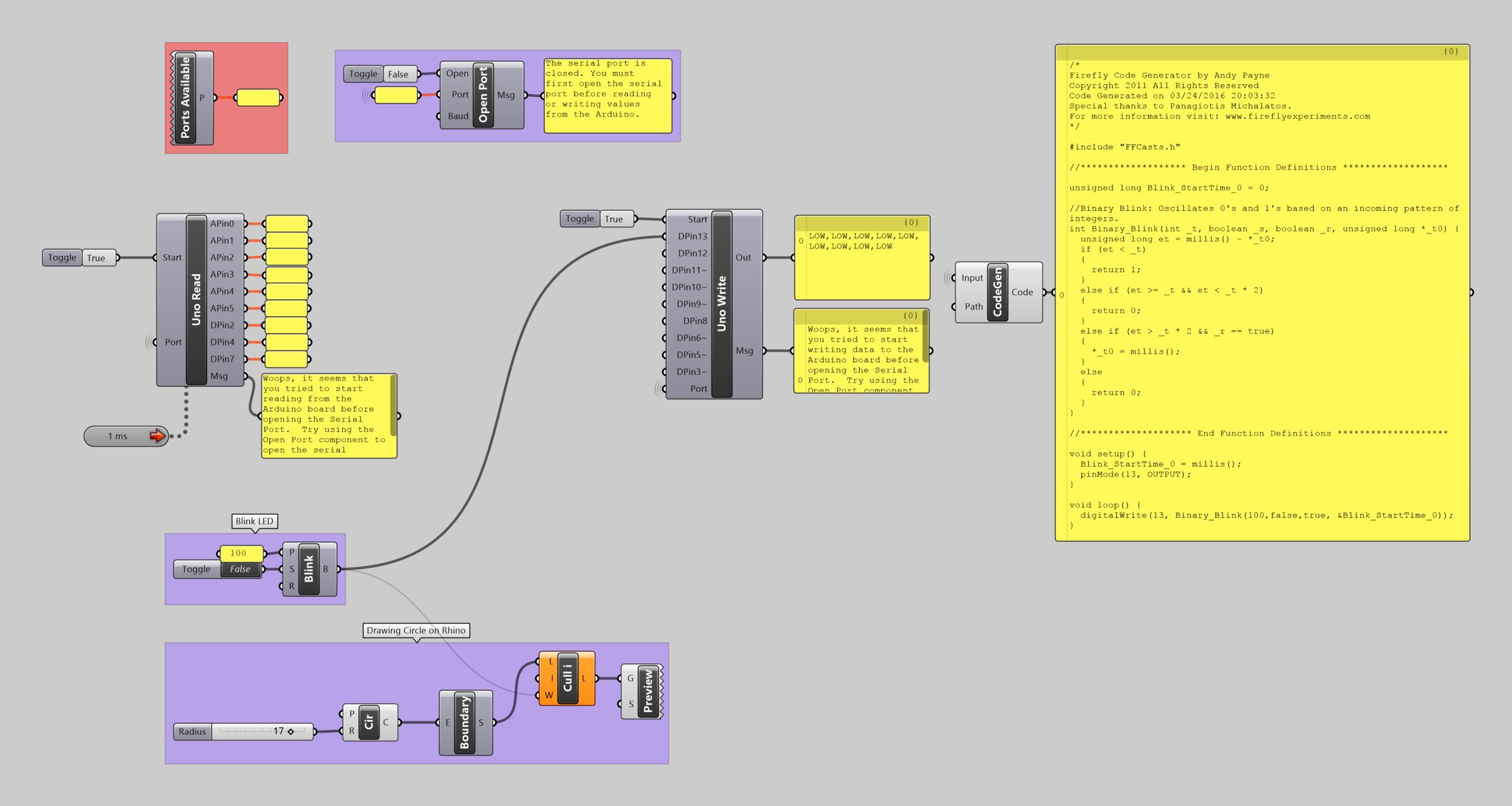Click the Open Port component
The height and width of the screenshot is (806, 1512).
(482, 94)
